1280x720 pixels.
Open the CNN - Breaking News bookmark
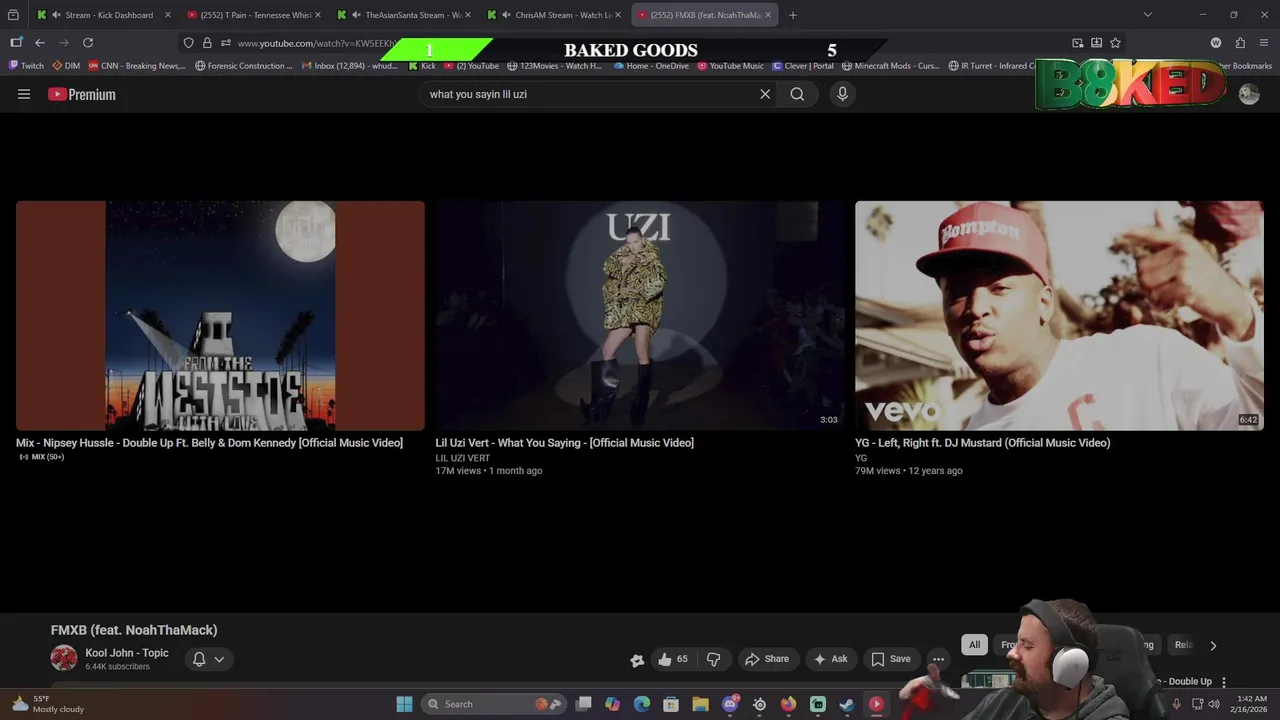point(137,66)
